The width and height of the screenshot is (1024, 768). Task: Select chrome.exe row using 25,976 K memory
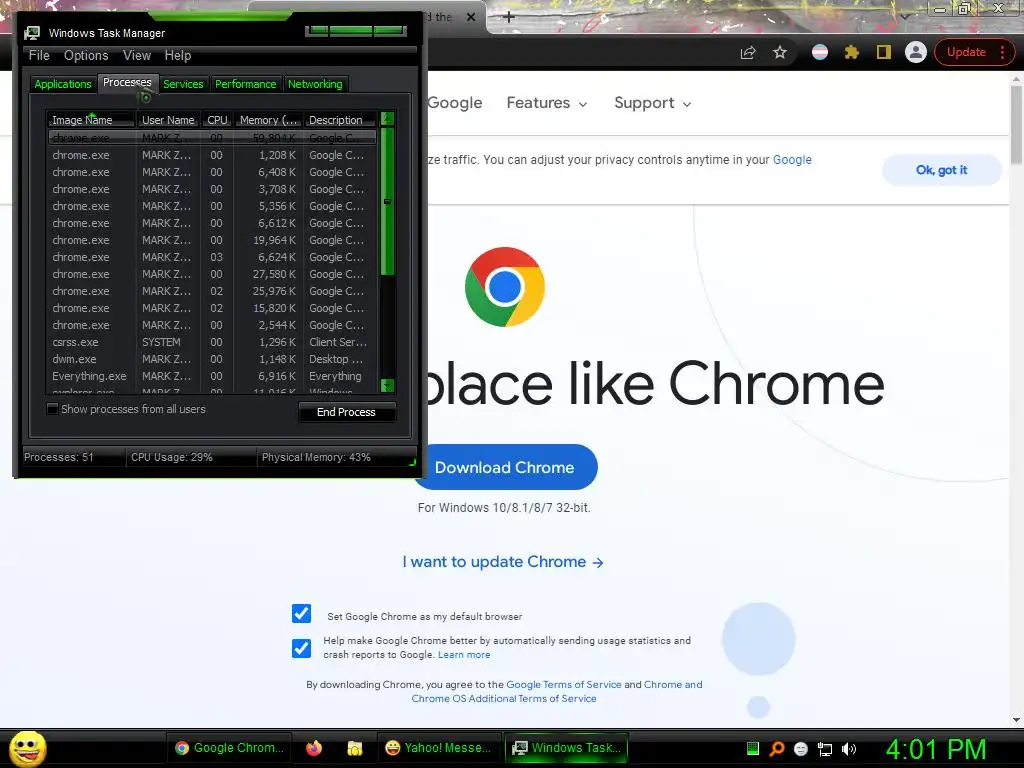(x=212, y=291)
